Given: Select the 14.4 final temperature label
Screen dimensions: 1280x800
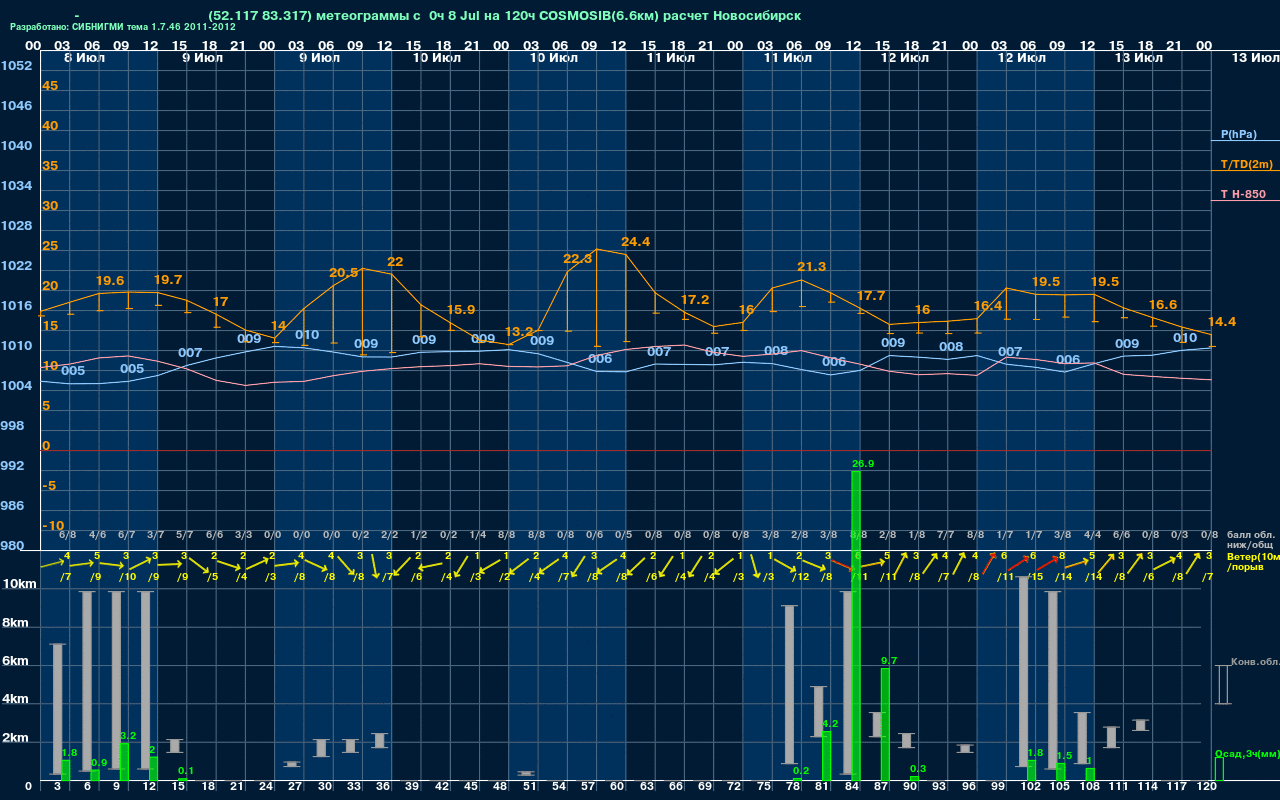Looking at the screenshot, I should (x=1222, y=322).
